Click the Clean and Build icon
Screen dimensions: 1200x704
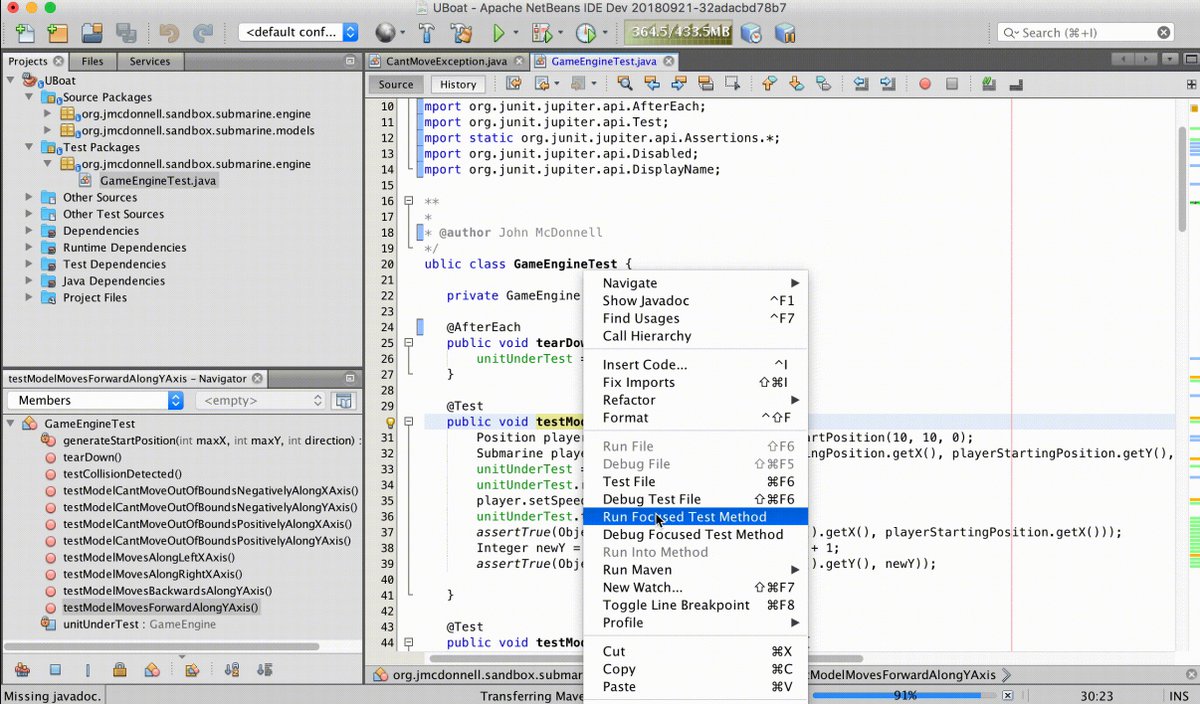pyautogui.click(x=461, y=32)
